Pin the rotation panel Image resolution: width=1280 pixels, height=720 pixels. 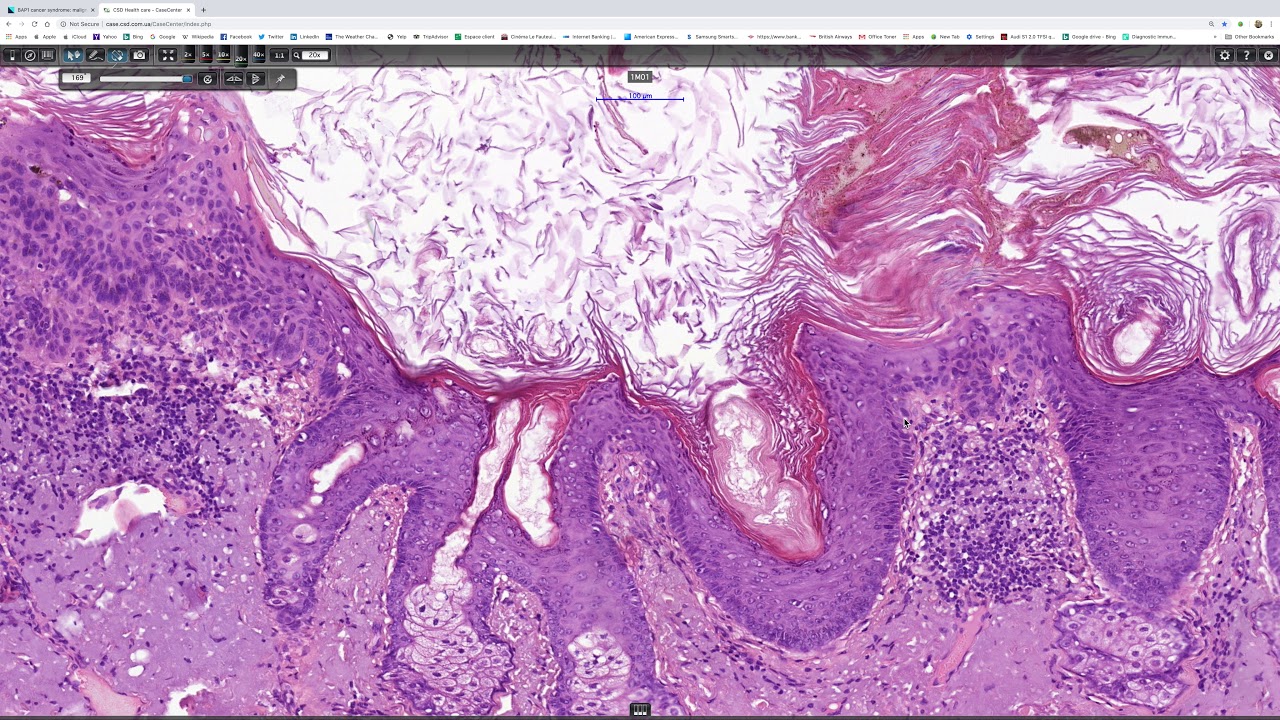[x=280, y=79]
